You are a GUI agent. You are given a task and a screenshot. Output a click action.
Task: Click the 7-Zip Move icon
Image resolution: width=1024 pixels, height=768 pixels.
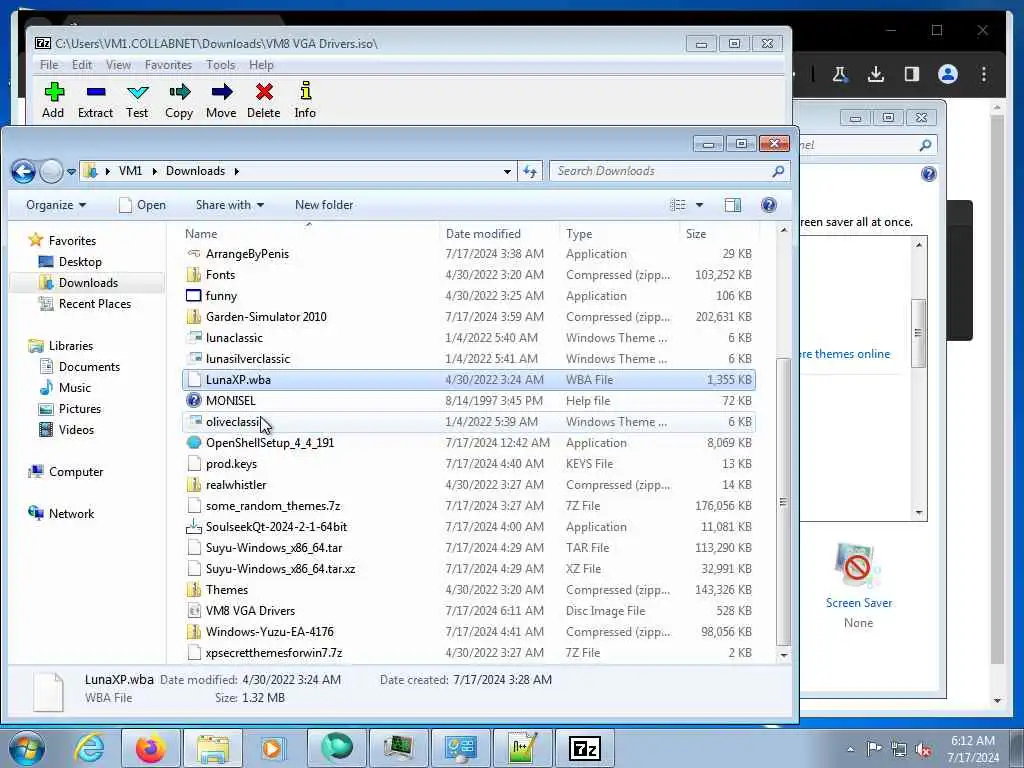221,92
